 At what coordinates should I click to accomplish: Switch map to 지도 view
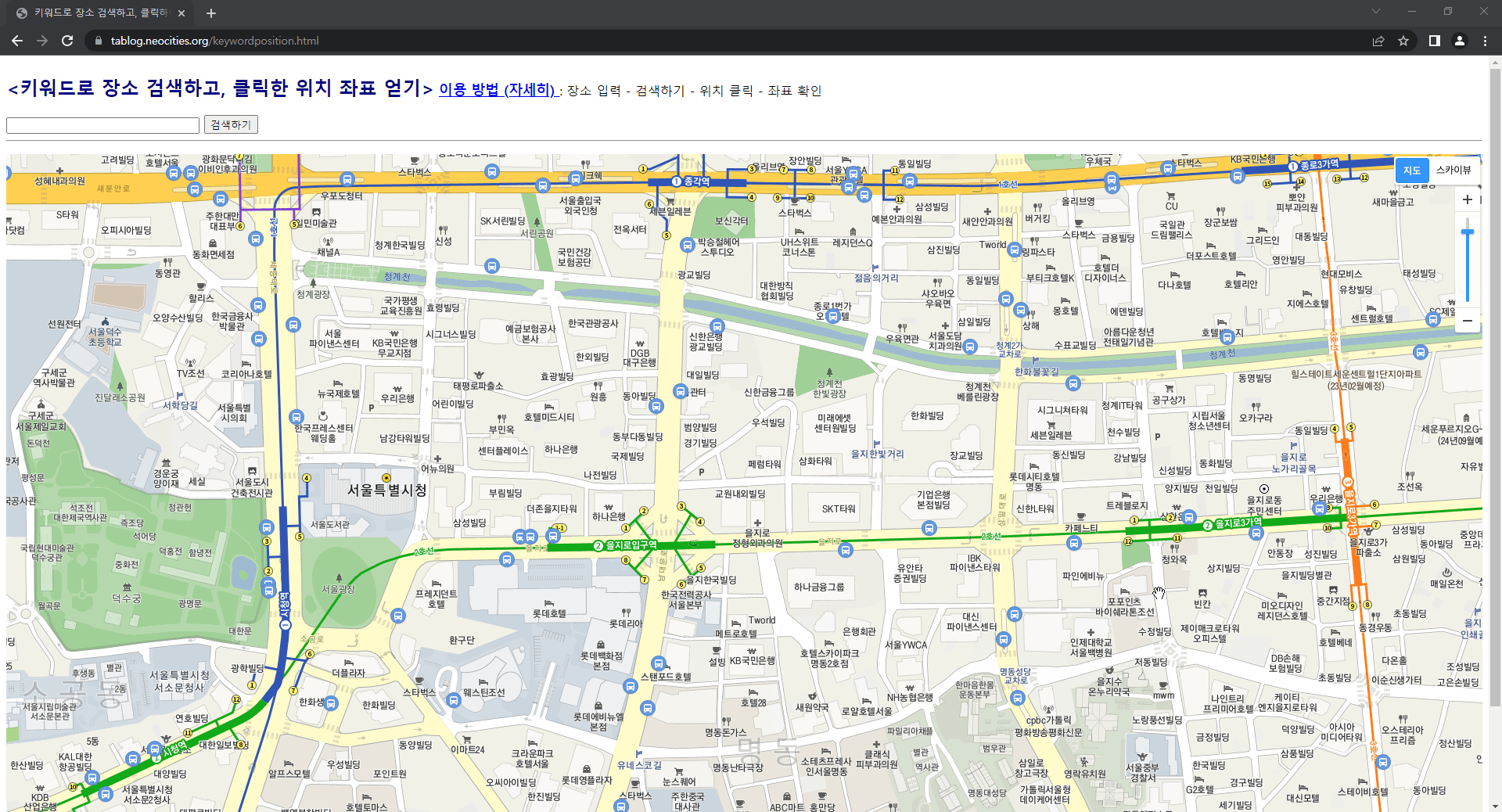[1412, 170]
